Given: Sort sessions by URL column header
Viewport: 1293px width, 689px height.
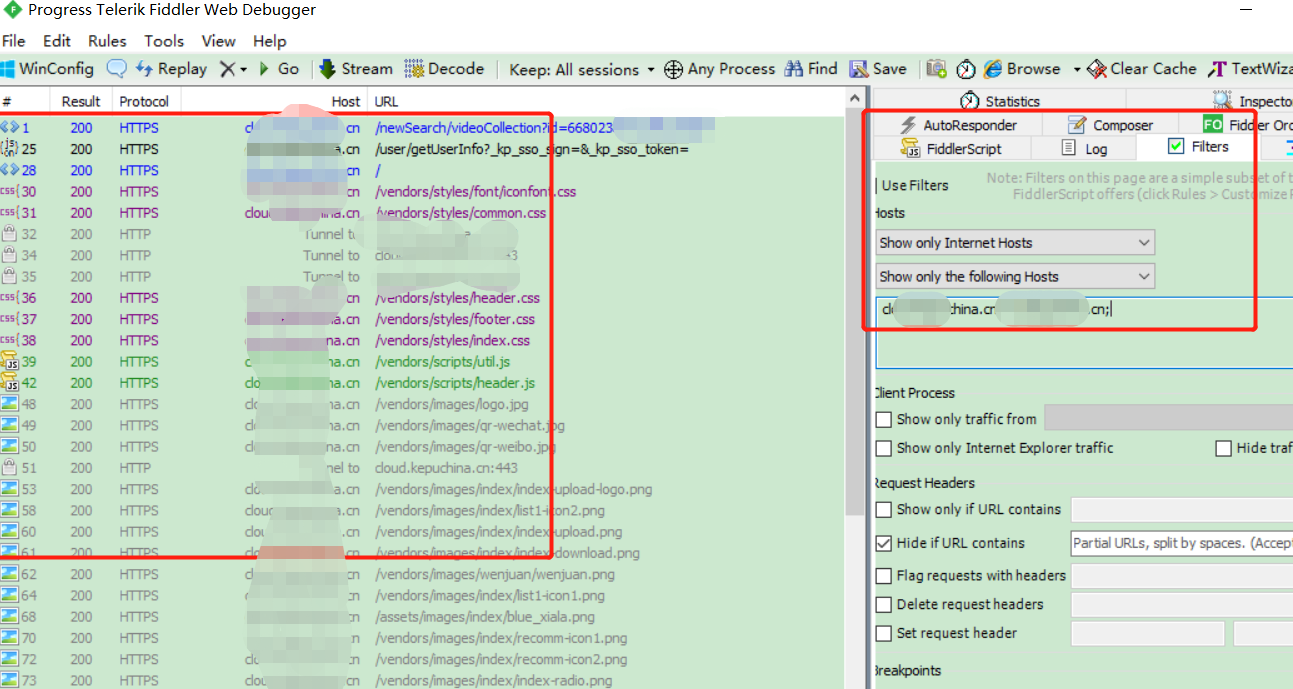Looking at the screenshot, I should (606, 101).
